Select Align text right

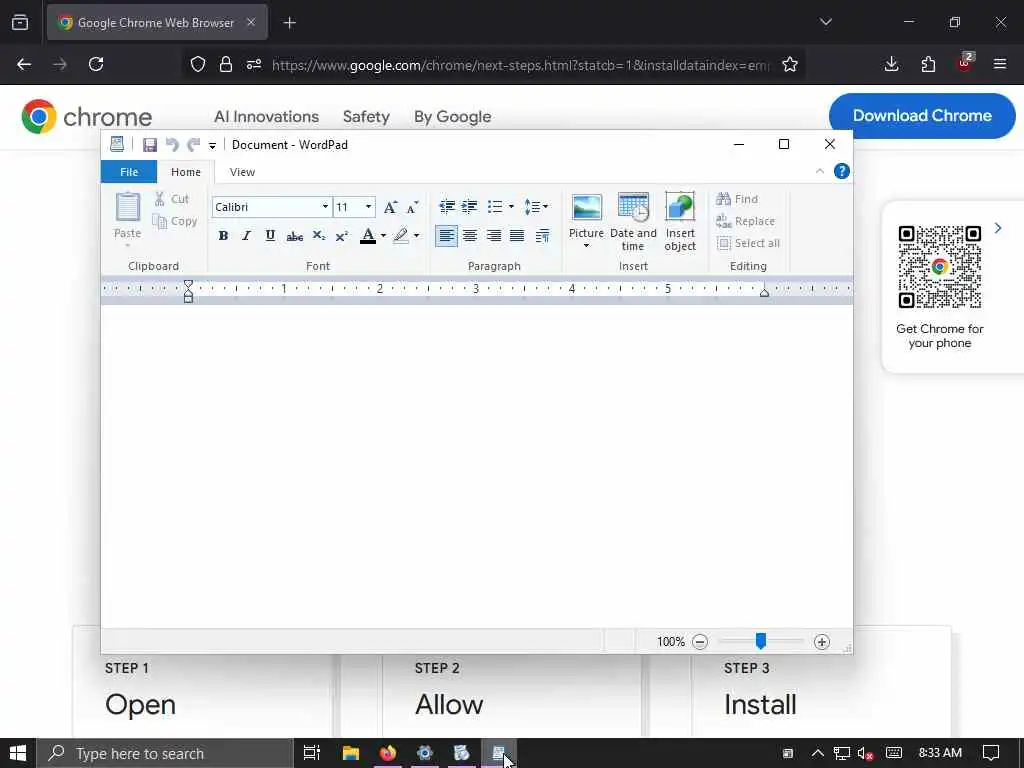point(494,236)
